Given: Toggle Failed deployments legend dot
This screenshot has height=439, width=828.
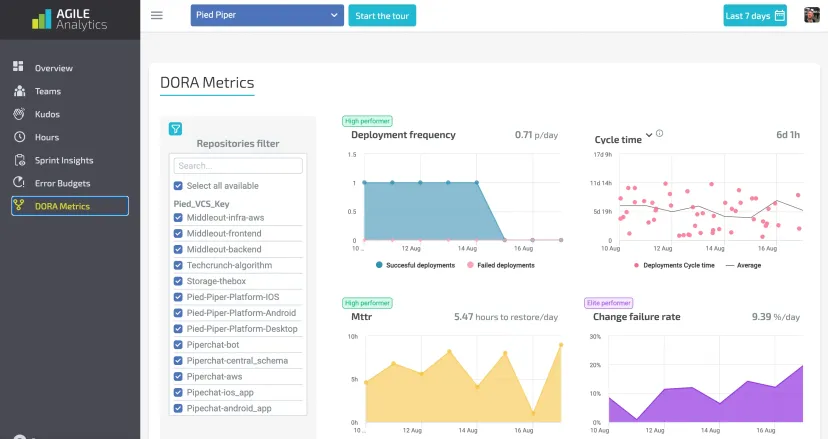Looking at the screenshot, I should (x=470, y=265).
